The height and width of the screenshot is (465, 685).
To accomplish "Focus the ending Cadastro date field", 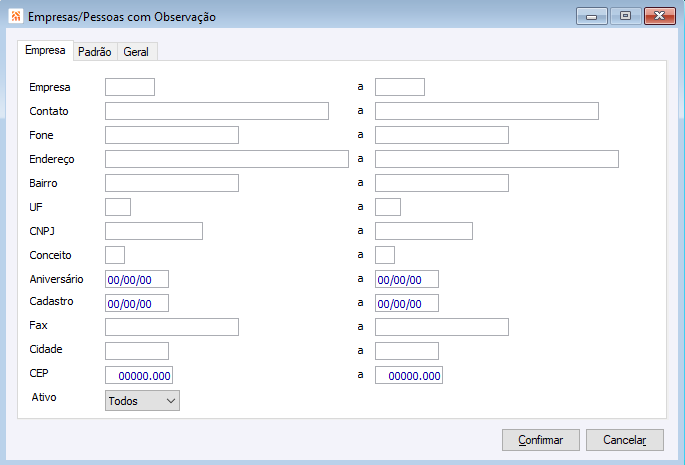I will click(x=406, y=303).
